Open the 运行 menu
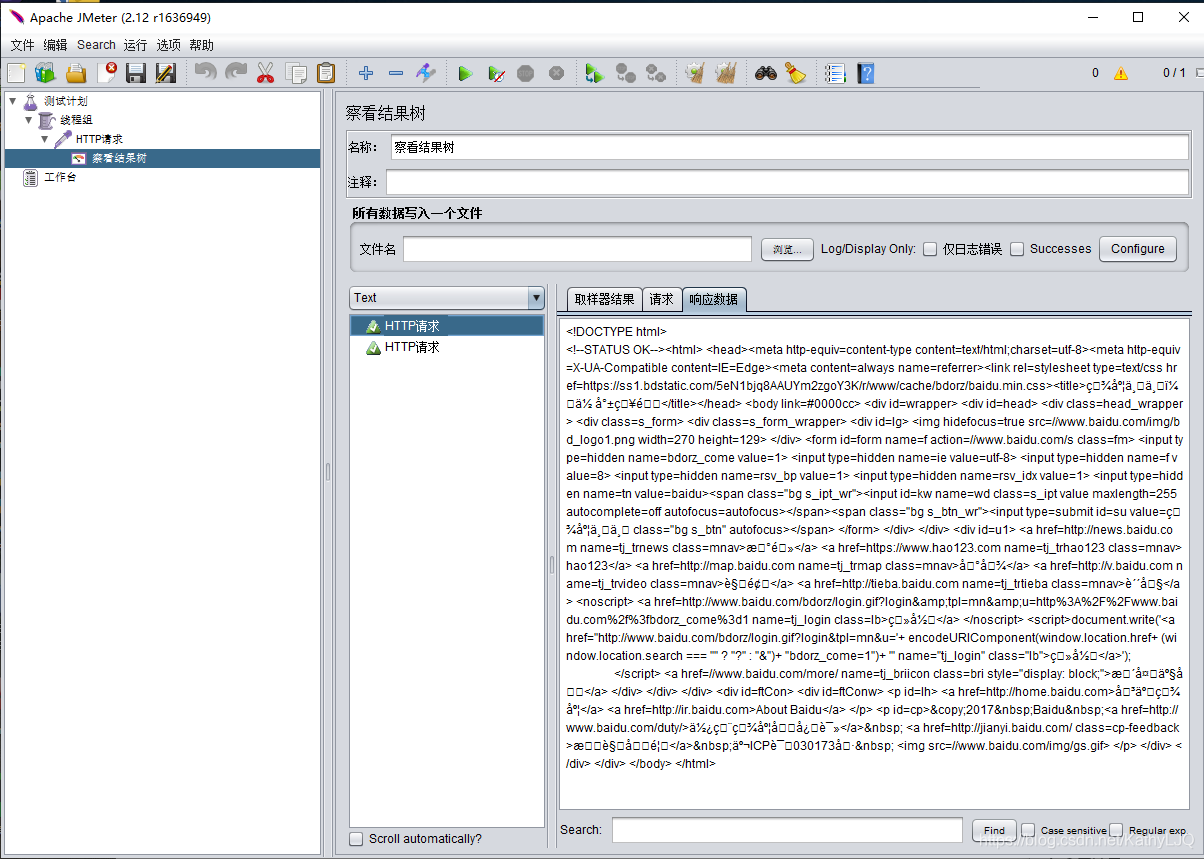Viewport: 1204px width, 859px height. click(136, 45)
